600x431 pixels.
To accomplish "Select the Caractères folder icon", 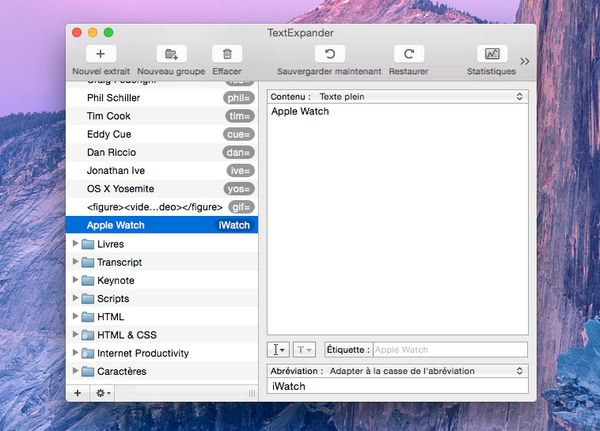I will click(88, 371).
